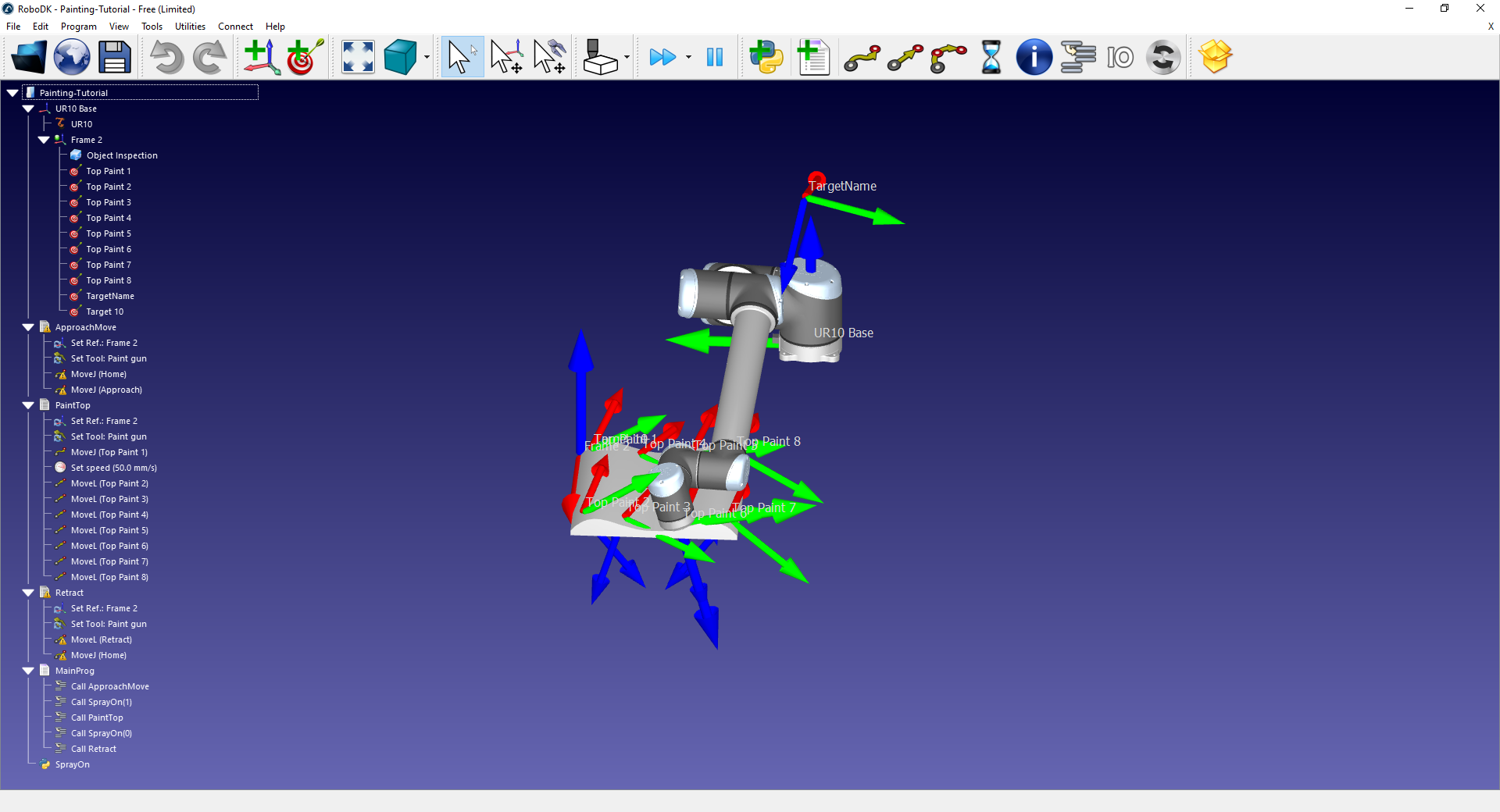1500x812 pixels.
Task: Select the Call SprayOn(1) instruction
Action: (101, 702)
